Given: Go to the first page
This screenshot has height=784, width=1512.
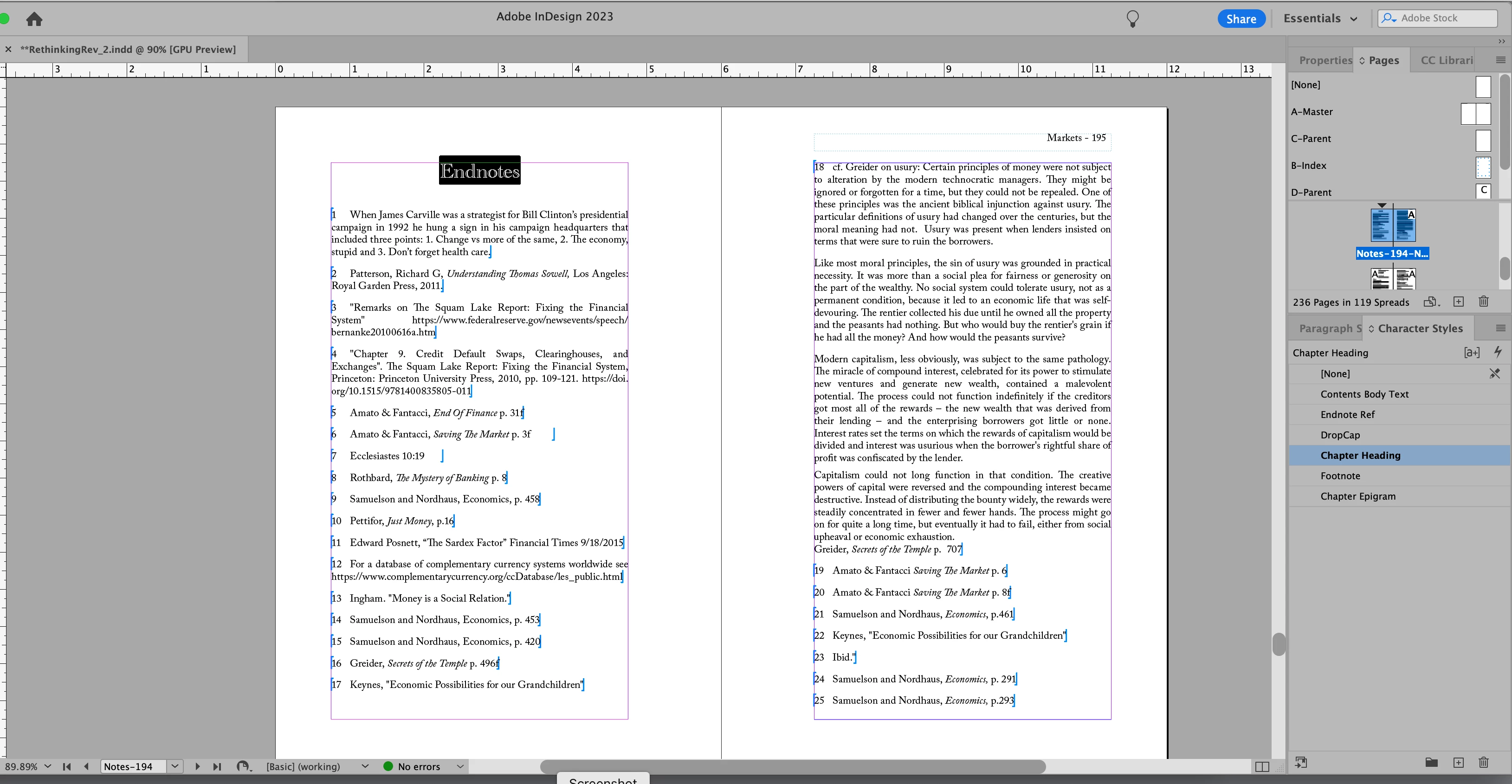Looking at the screenshot, I should coord(67,766).
